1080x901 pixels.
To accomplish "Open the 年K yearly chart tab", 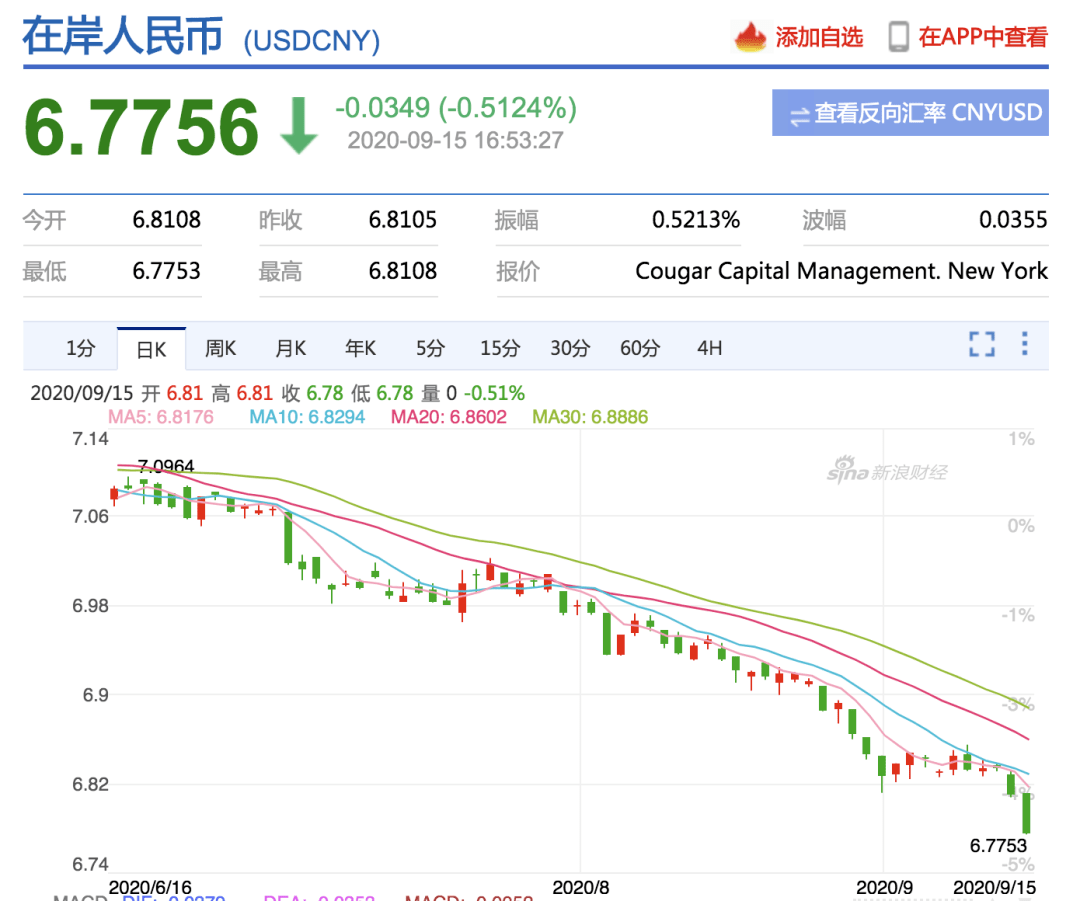I will point(360,349).
